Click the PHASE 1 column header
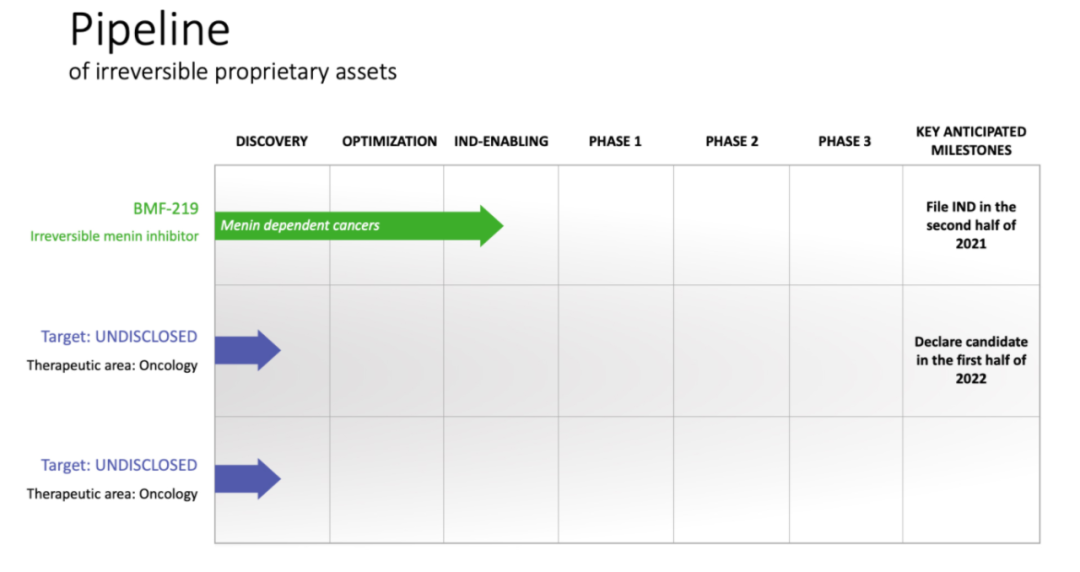 [x=615, y=141]
